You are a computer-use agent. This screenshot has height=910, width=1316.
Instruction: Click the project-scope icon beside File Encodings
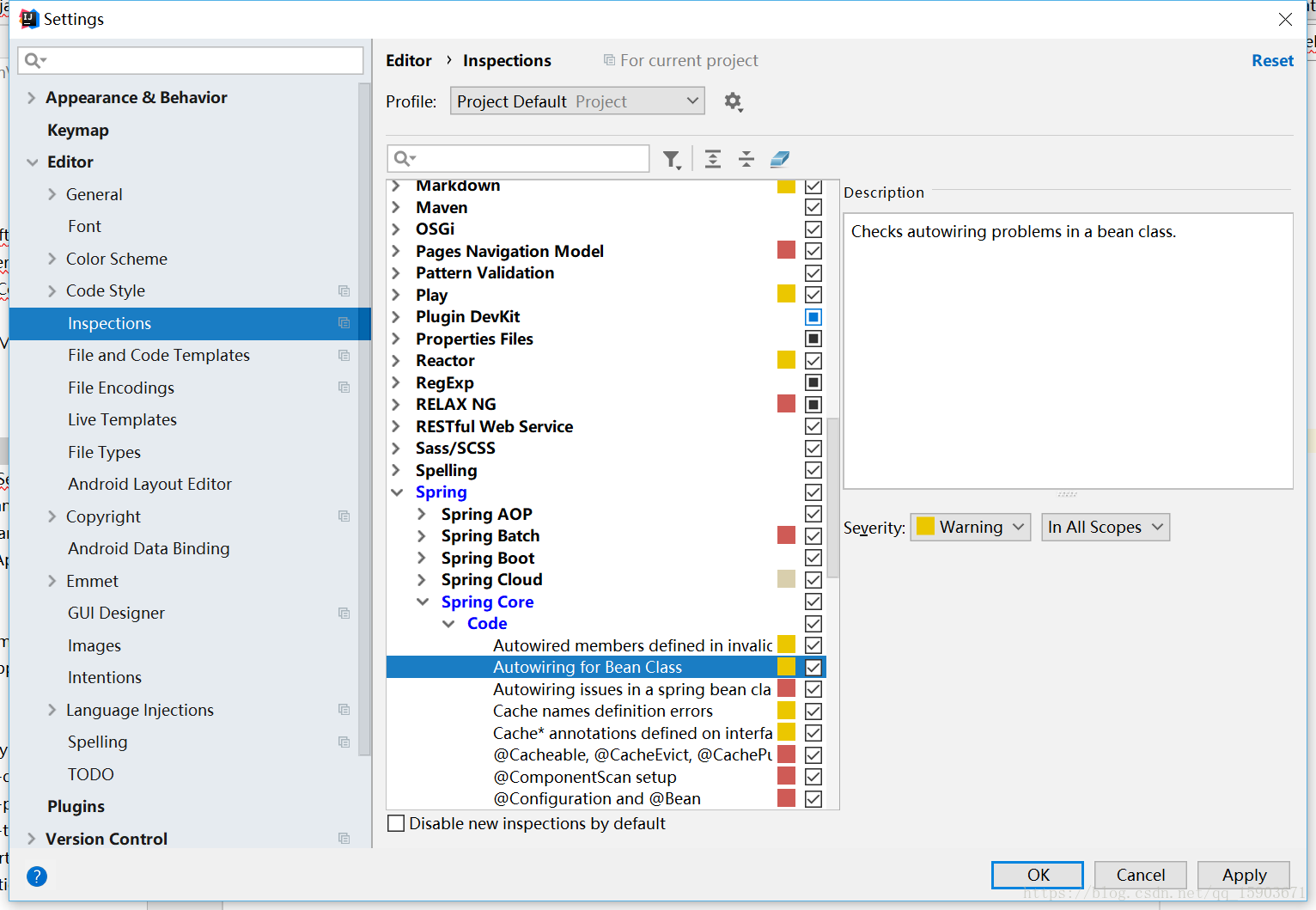344,388
